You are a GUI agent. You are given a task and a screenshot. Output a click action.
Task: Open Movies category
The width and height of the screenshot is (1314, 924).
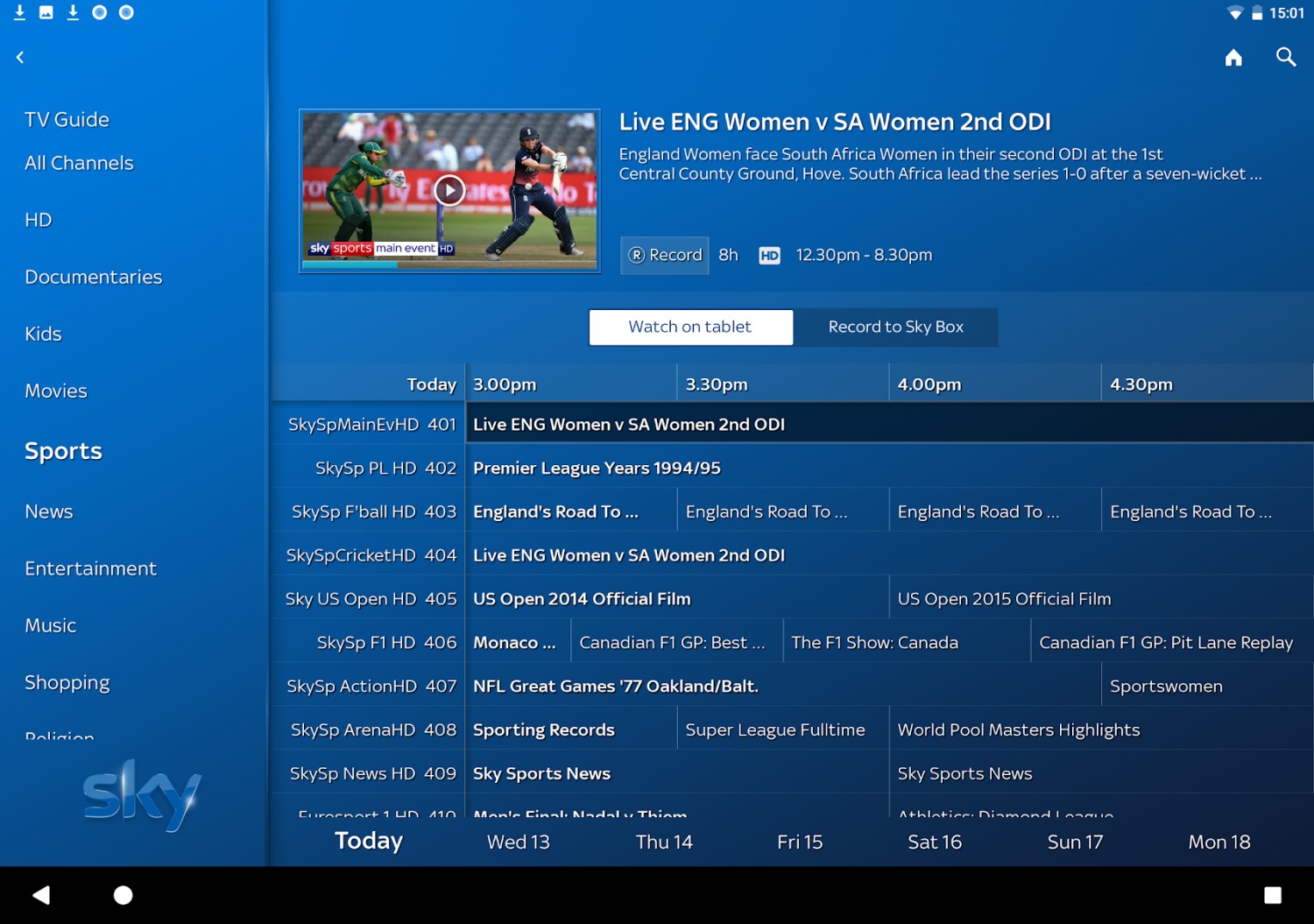[x=56, y=391]
